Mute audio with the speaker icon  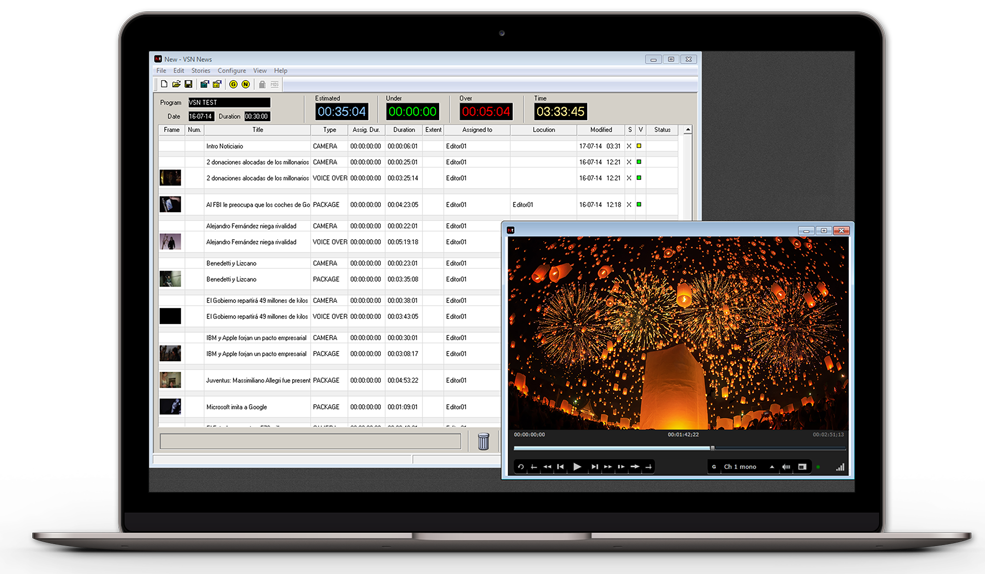pos(786,467)
